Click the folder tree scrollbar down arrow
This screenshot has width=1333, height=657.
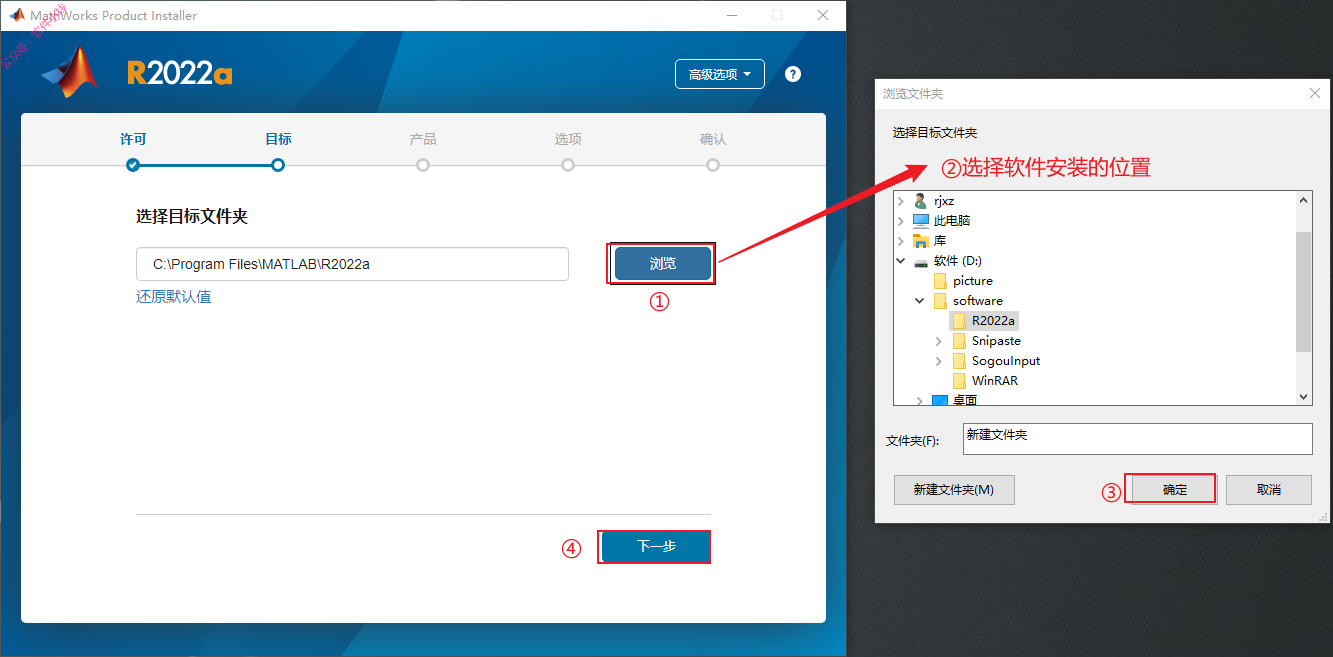pyautogui.click(x=1304, y=397)
